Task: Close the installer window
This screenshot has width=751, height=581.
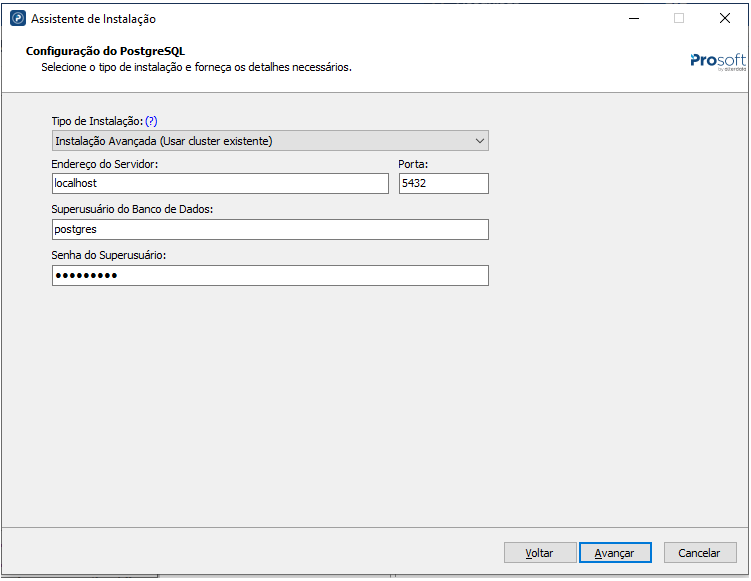Action: point(724,18)
